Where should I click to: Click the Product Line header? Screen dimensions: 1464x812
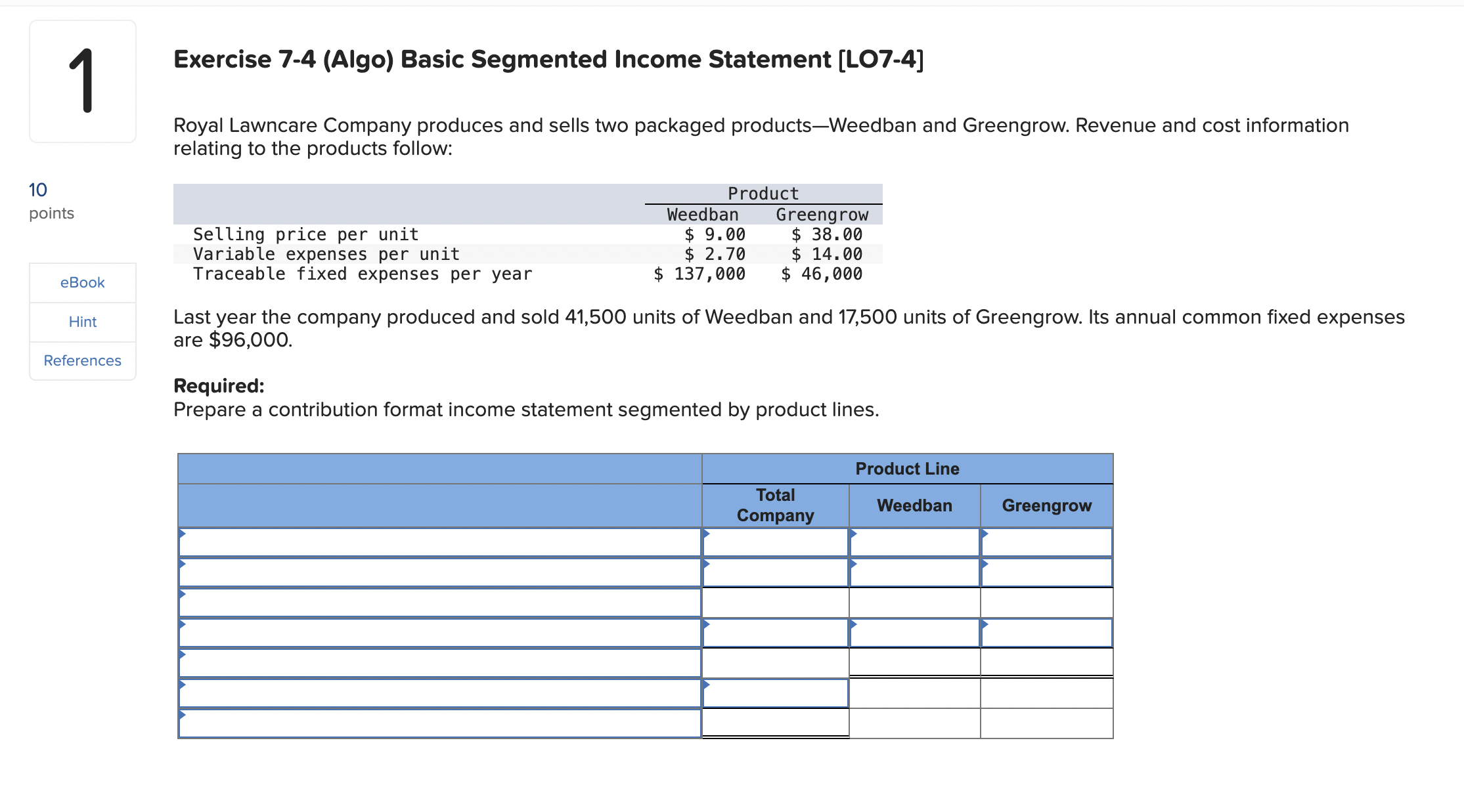(907, 468)
